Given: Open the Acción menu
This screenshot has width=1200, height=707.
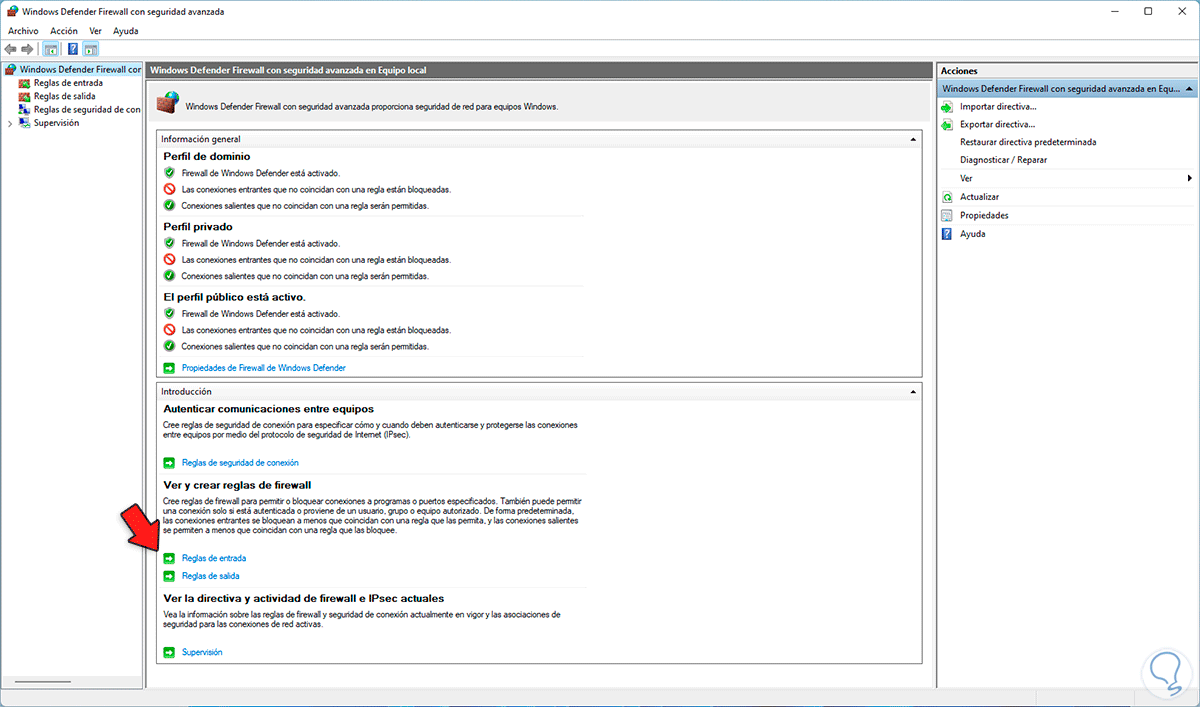Looking at the screenshot, I should tap(63, 31).
